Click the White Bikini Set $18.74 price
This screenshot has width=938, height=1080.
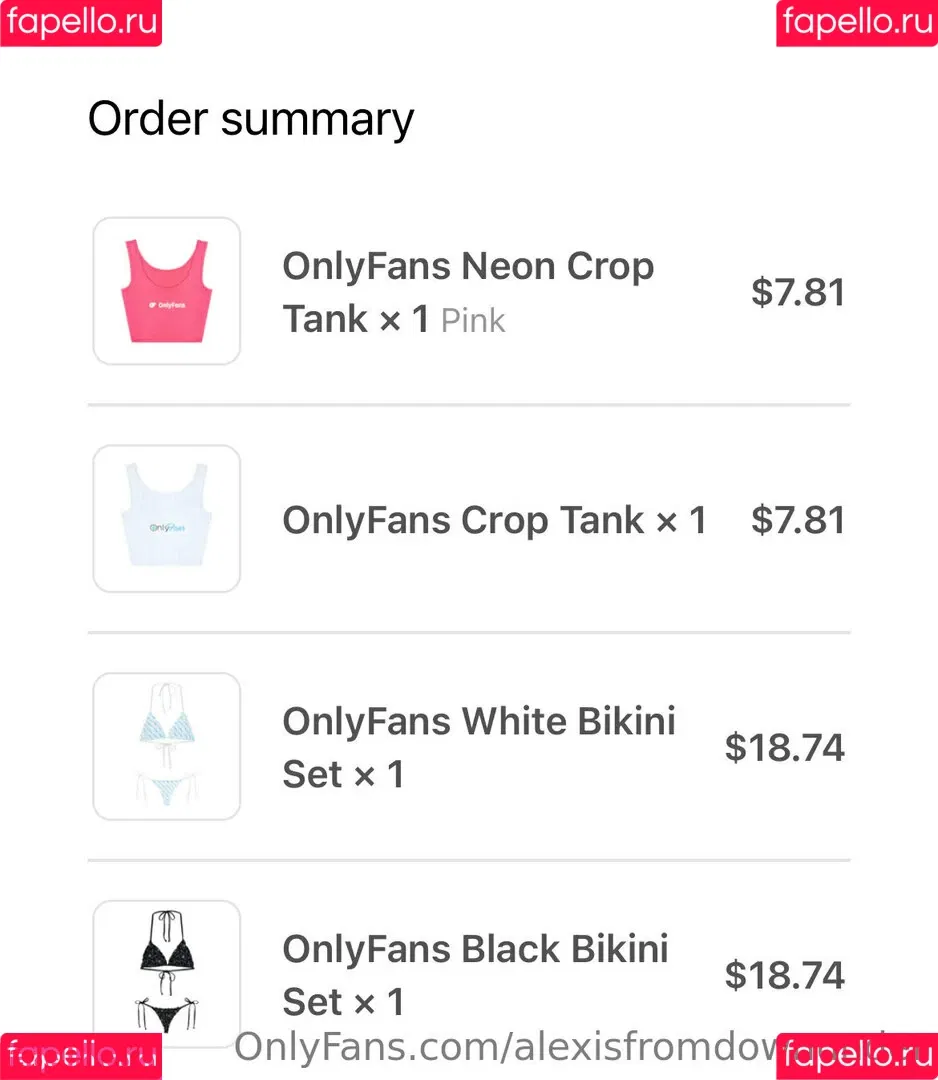(x=784, y=747)
